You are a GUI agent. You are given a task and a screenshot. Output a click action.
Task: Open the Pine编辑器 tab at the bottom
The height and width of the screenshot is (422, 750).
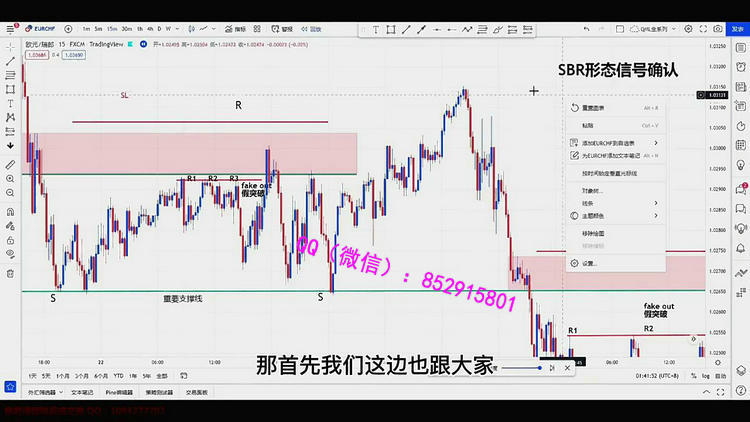tap(116, 392)
